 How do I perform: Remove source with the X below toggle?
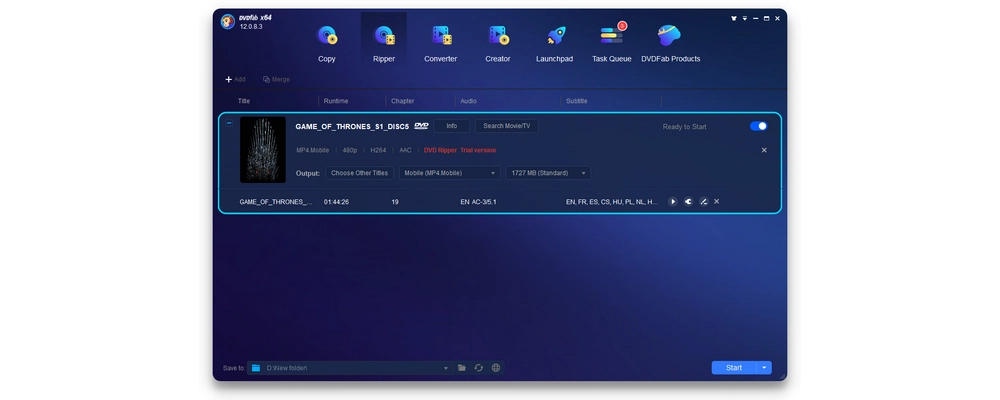[x=764, y=151]
